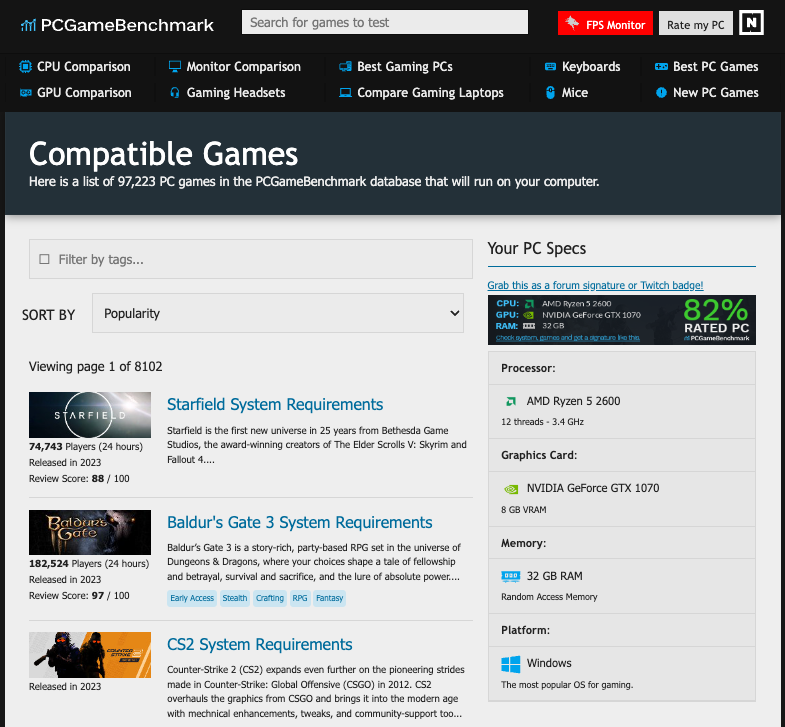This screenshot has width=785, height=727.
Task: Click the NVIDIA logo beside GeForce GTX 1070
Action: coord(511,489)
